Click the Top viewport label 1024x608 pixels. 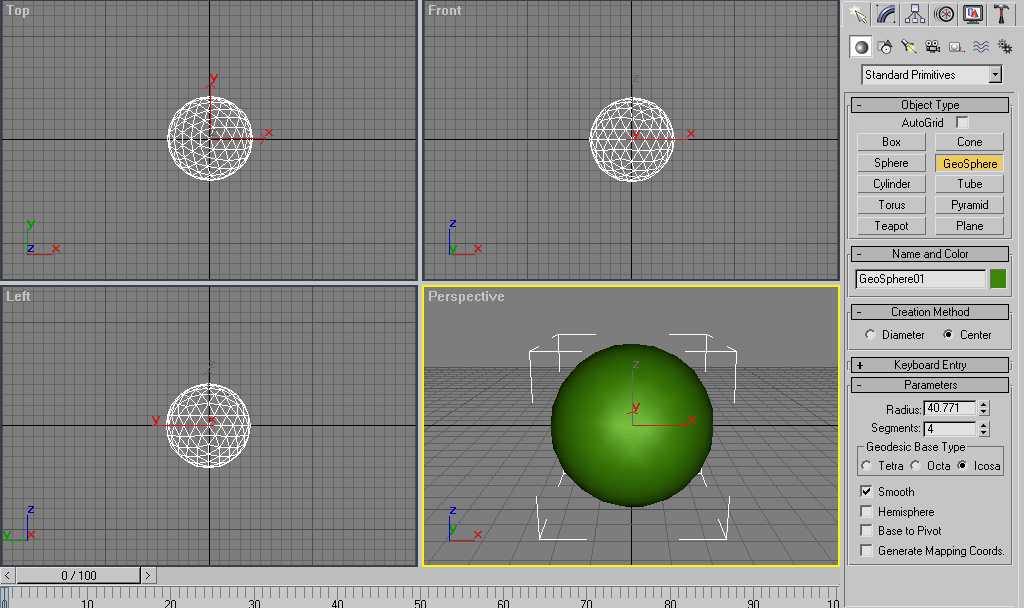coord(18,10)
